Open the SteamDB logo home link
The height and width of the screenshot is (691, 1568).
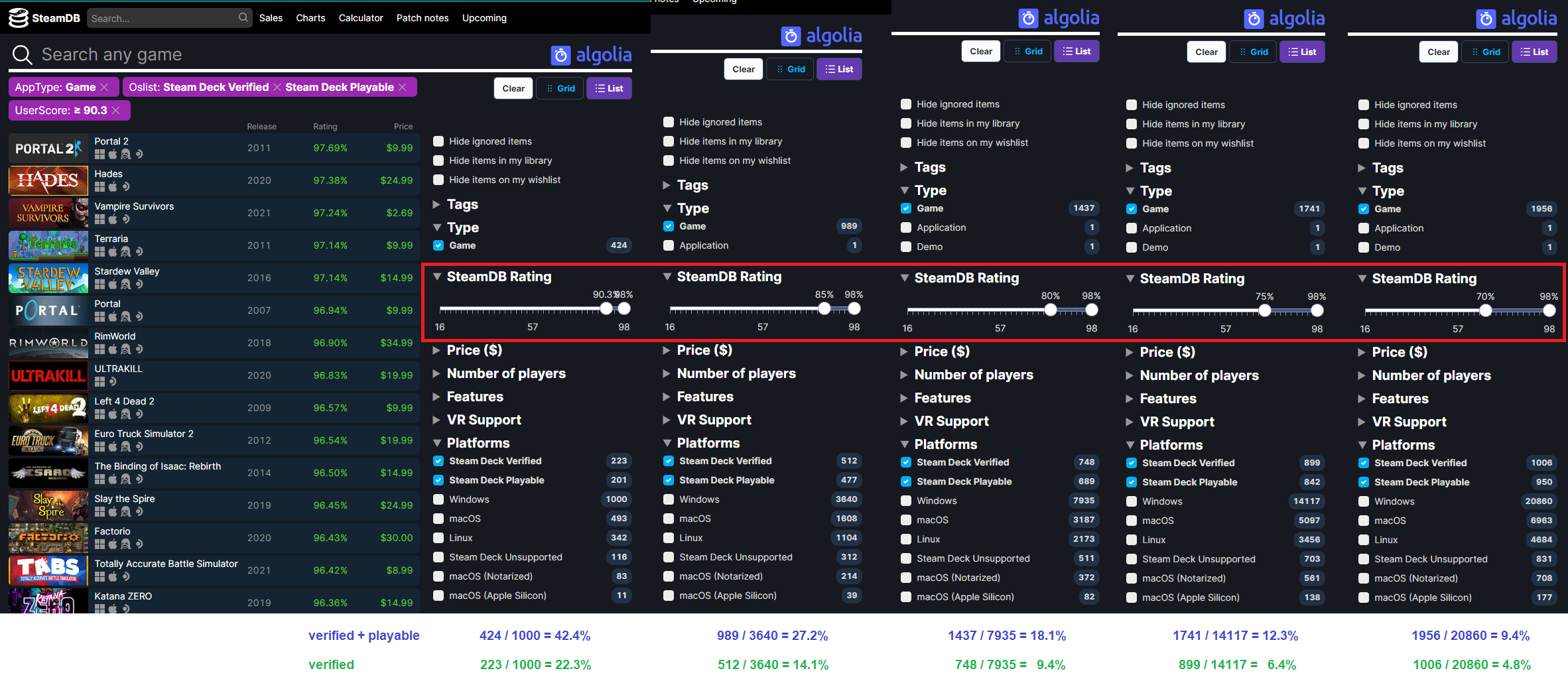coord(44,18)
